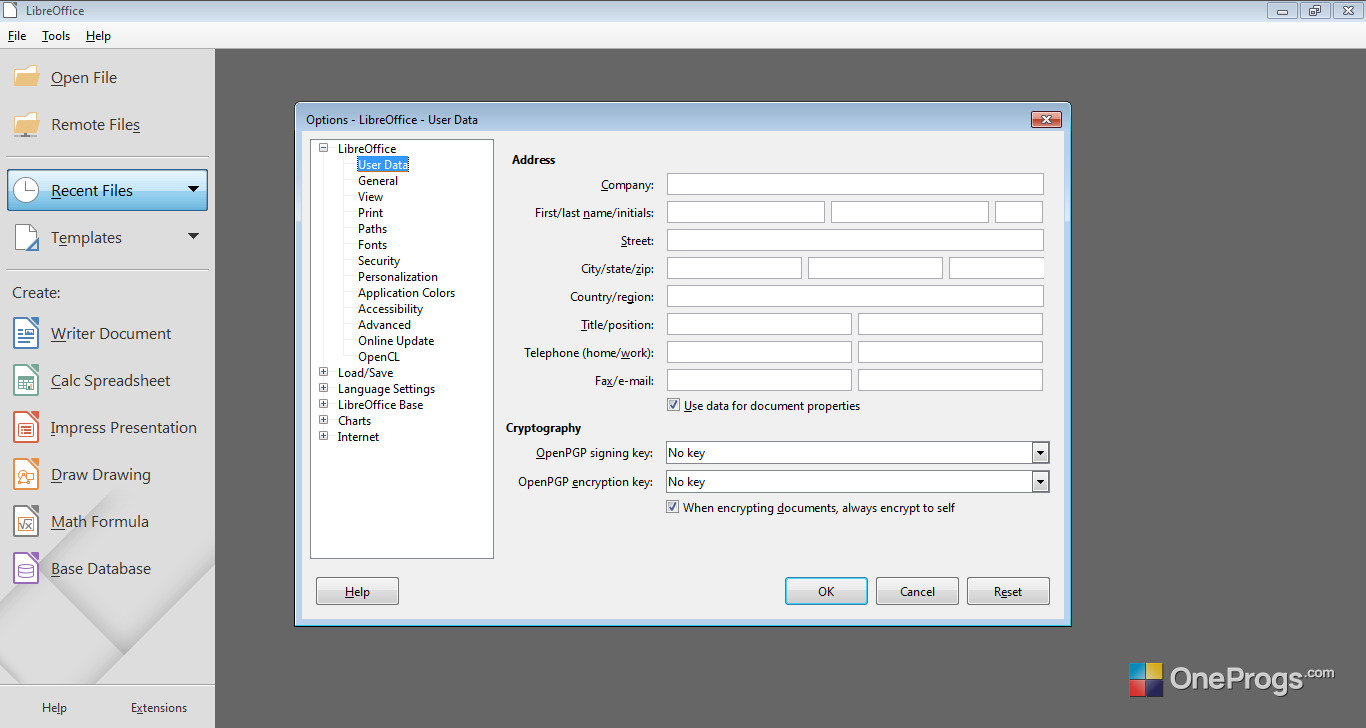1366x728 pixels.
Task: Create a new Draw Drawing
Action: pos(81,474)
